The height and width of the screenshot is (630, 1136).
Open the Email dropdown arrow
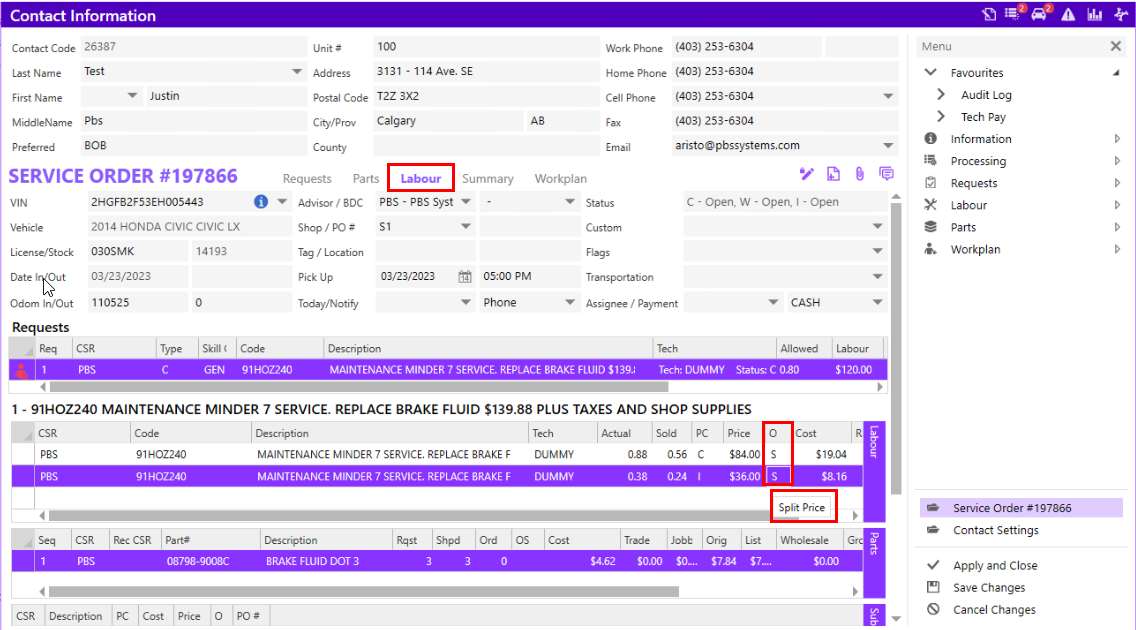(888, 146)
